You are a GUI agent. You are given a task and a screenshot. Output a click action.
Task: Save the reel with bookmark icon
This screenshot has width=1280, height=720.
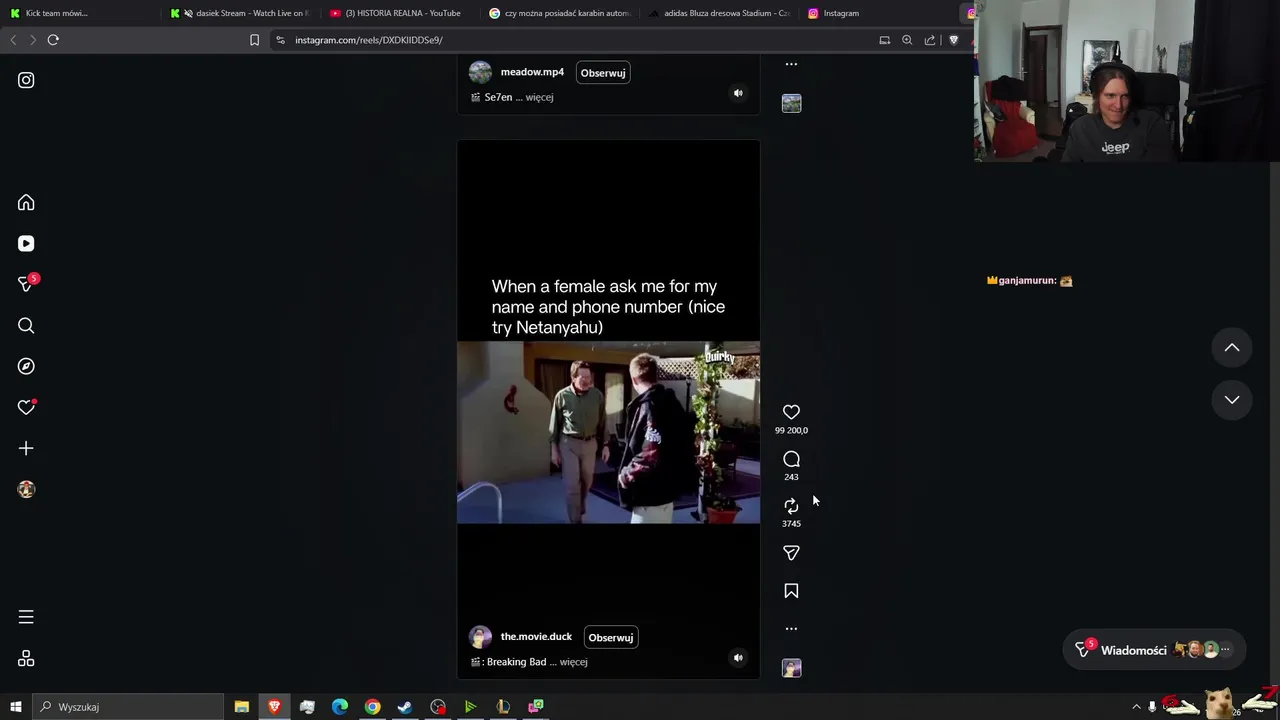tap(791, 591)
